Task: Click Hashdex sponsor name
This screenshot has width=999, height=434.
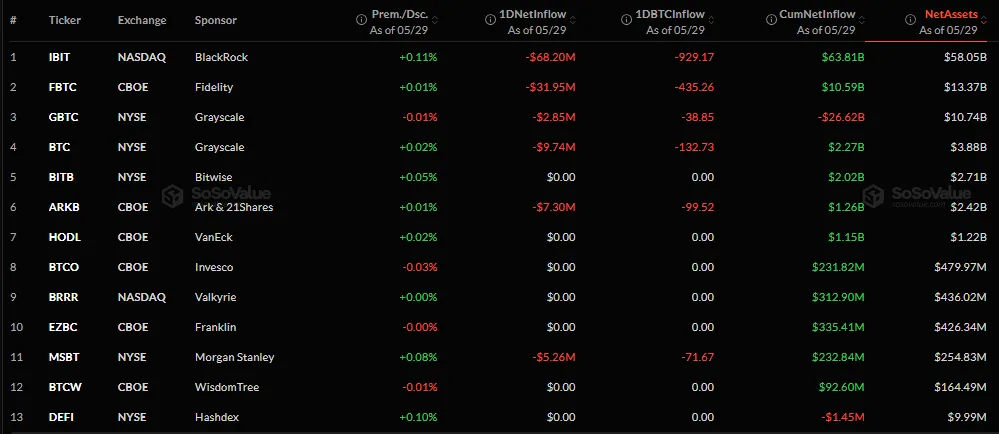Action: point(217,417)
